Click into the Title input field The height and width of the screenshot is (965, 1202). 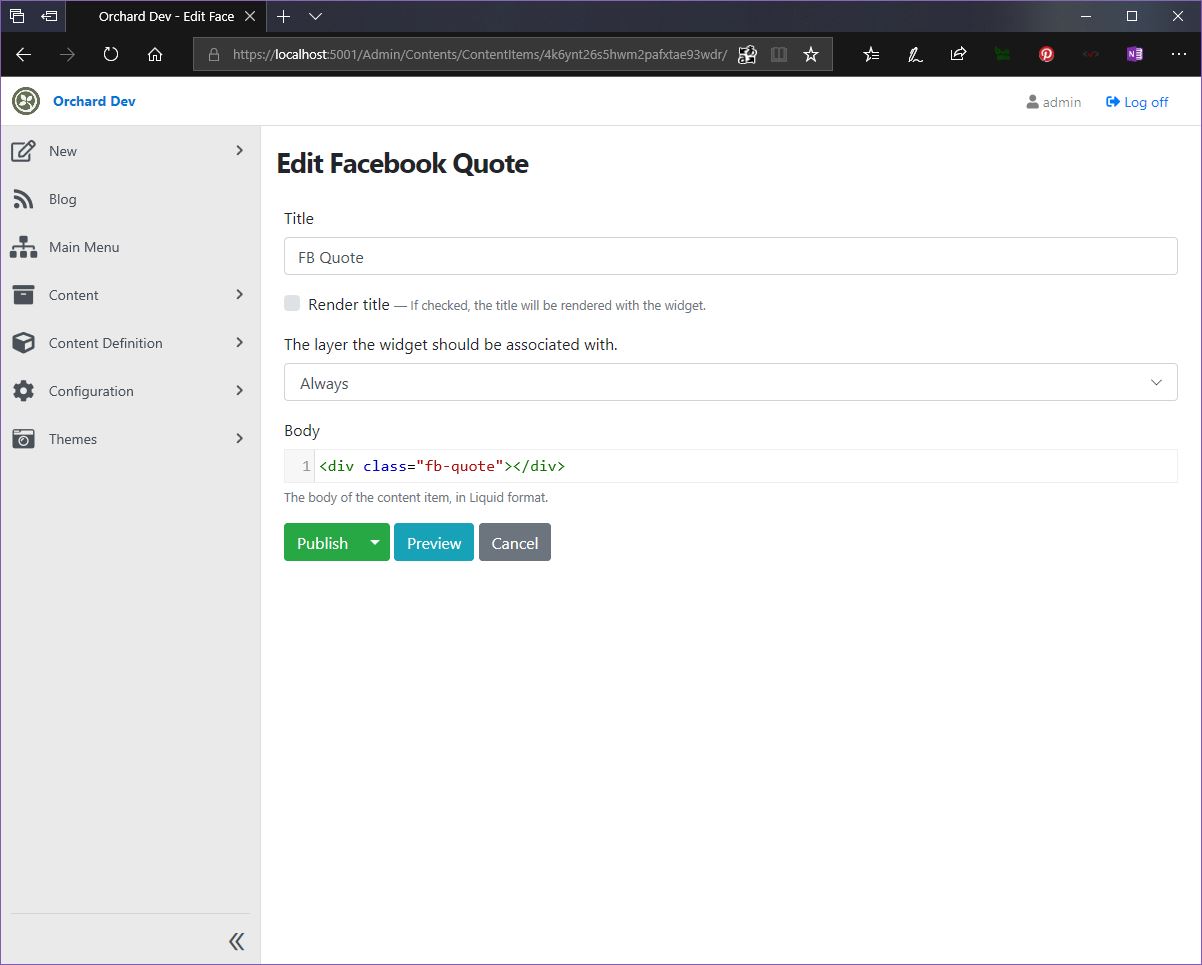[730, 256]
